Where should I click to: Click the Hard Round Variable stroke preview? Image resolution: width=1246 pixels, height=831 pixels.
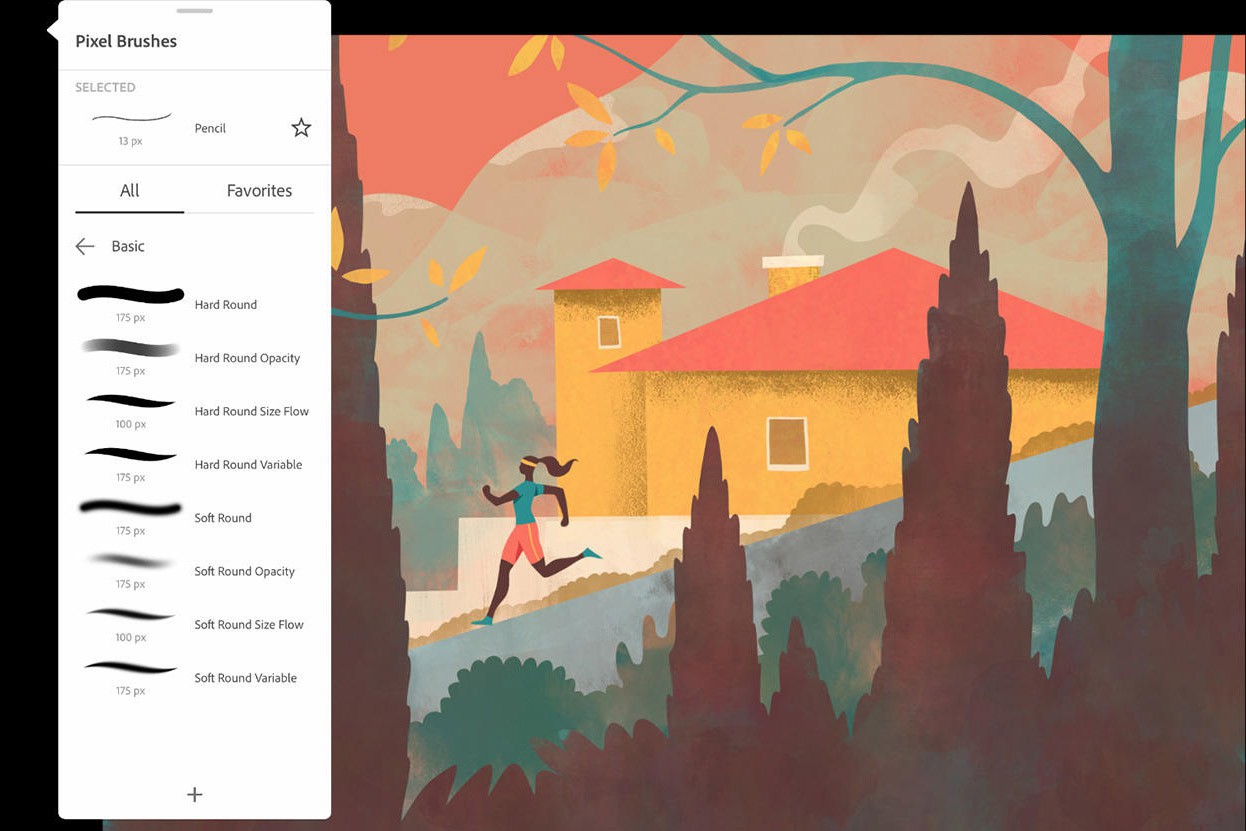click(x=131, y=455)
